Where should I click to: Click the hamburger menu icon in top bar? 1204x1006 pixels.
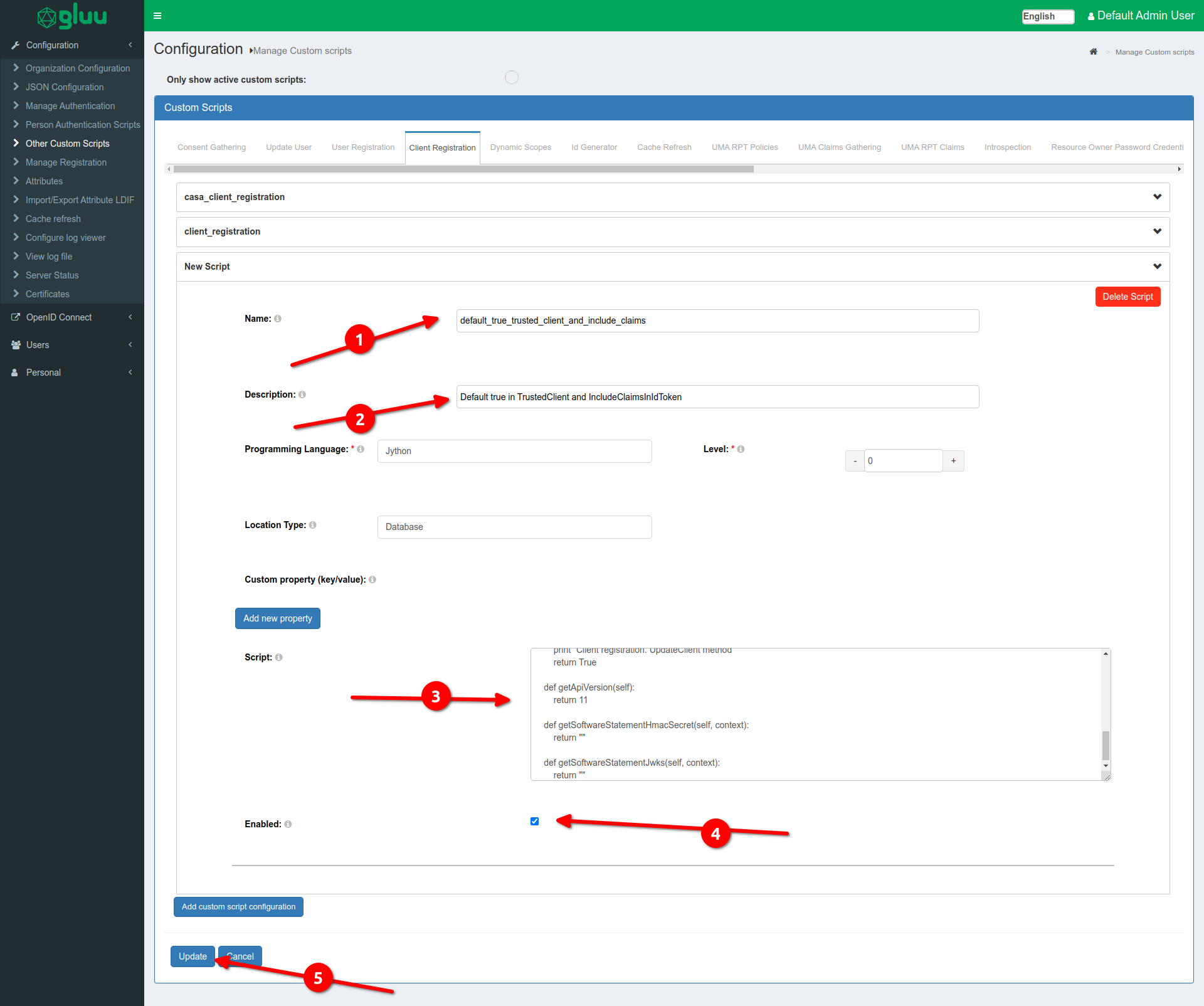157,16
